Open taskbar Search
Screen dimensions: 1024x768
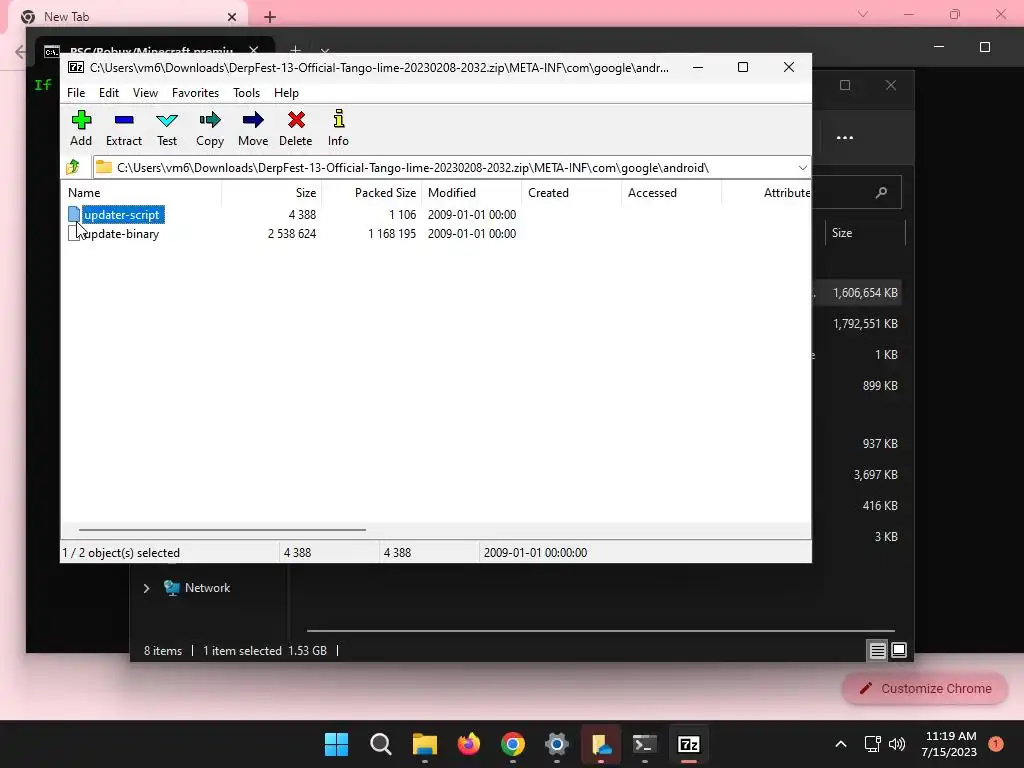point(381,744)
